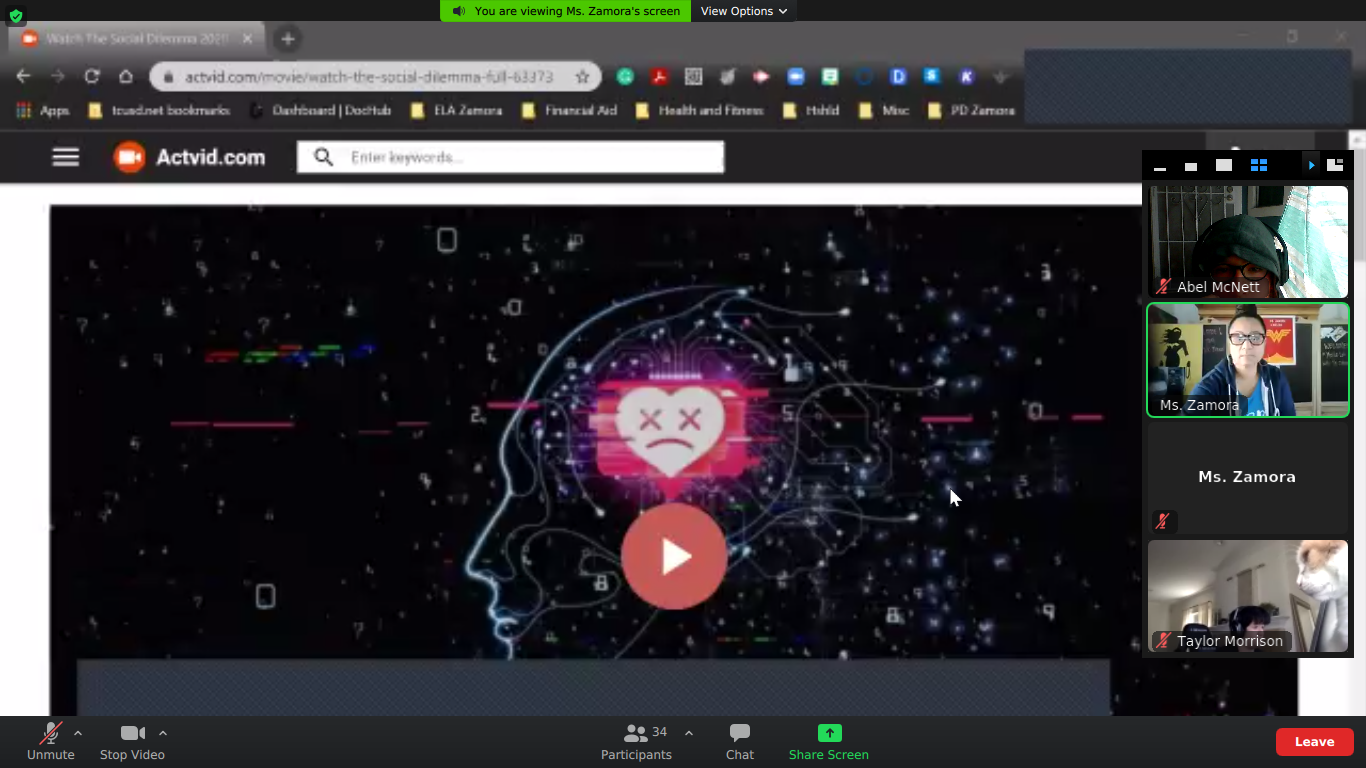Click the blue S extension icon
This screenshot has width=1366, height=768.
(x=932, y=76)
